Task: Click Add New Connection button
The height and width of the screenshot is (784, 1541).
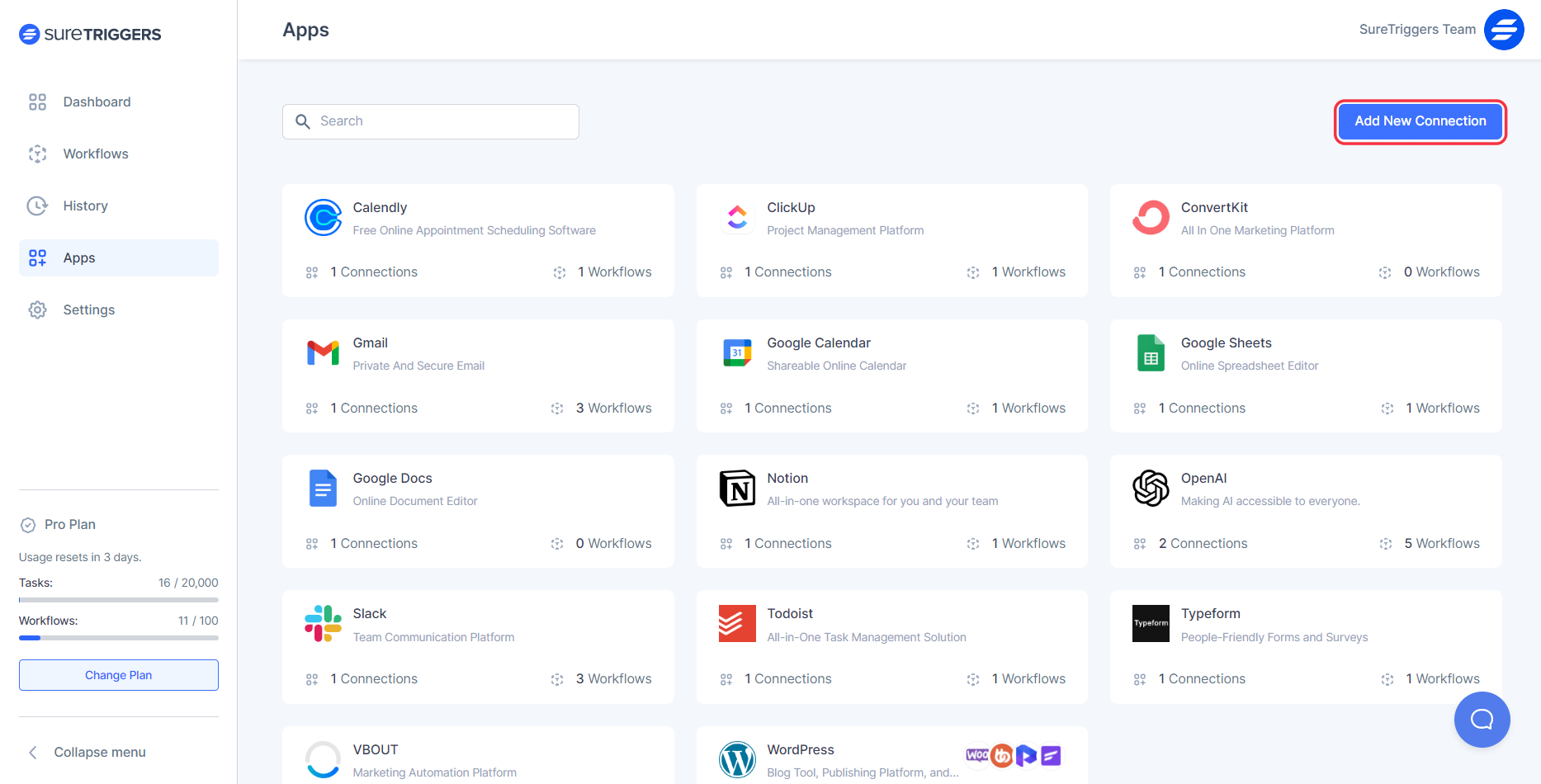Action: click(x=1420, y=121)
